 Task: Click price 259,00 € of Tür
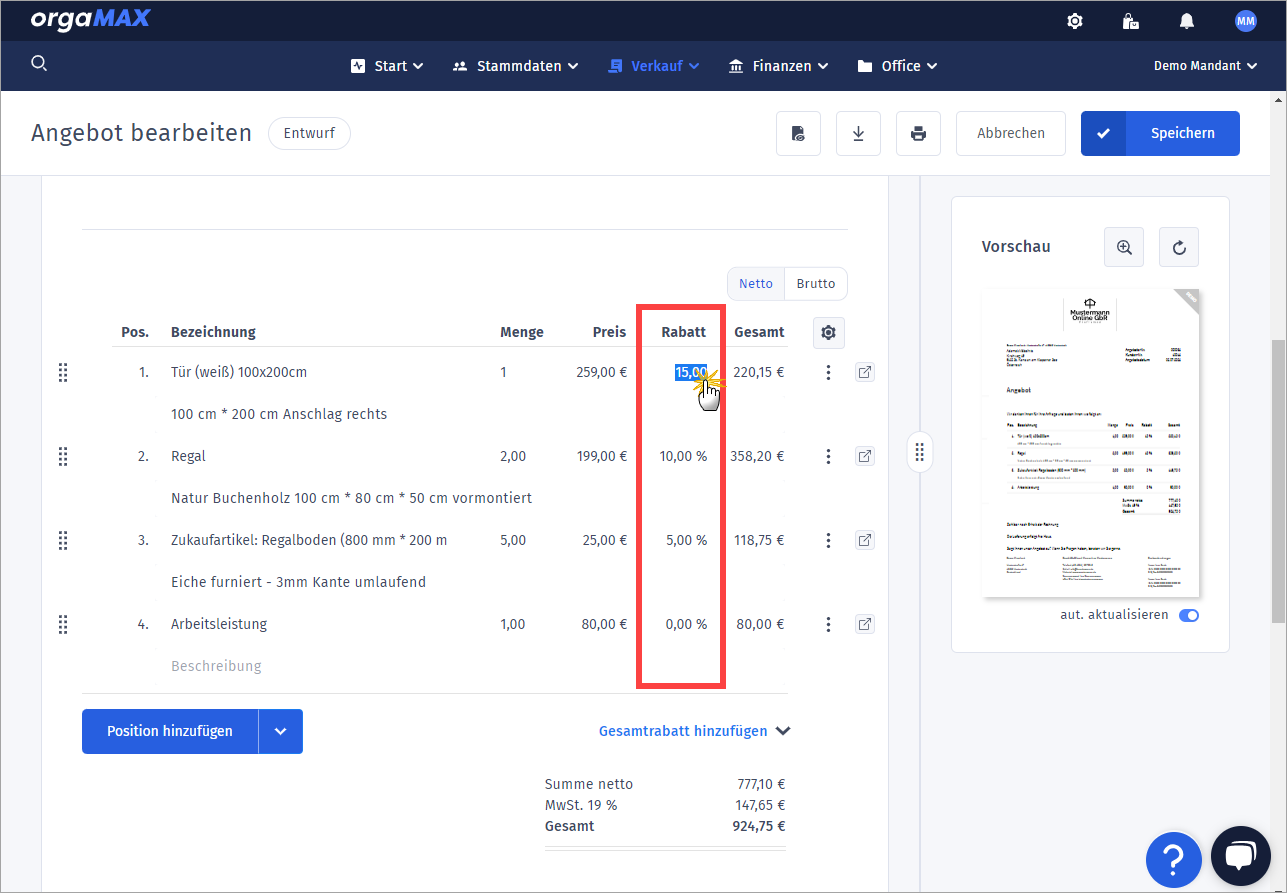(x=601, y=373)
